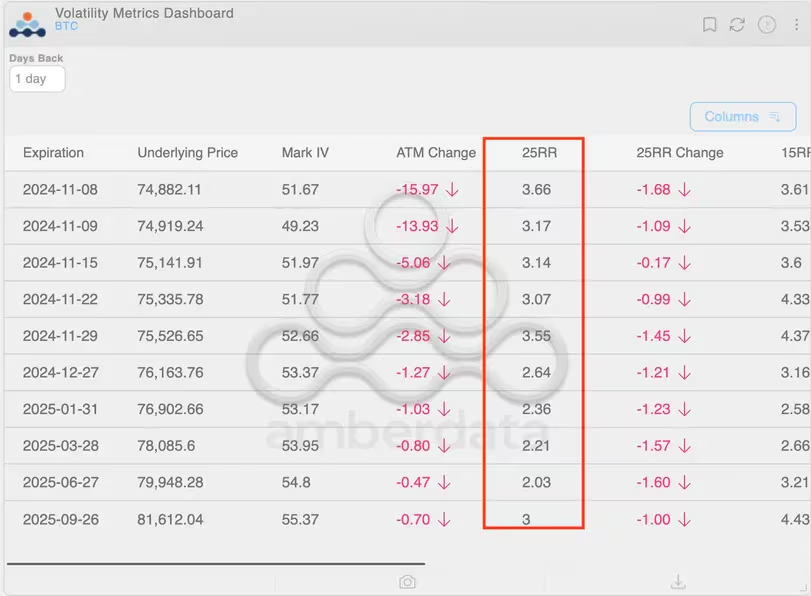Click Mark IV value 51.97
Image resolution: width=811 pixels, height=596 pixels.
pos(300,263)
